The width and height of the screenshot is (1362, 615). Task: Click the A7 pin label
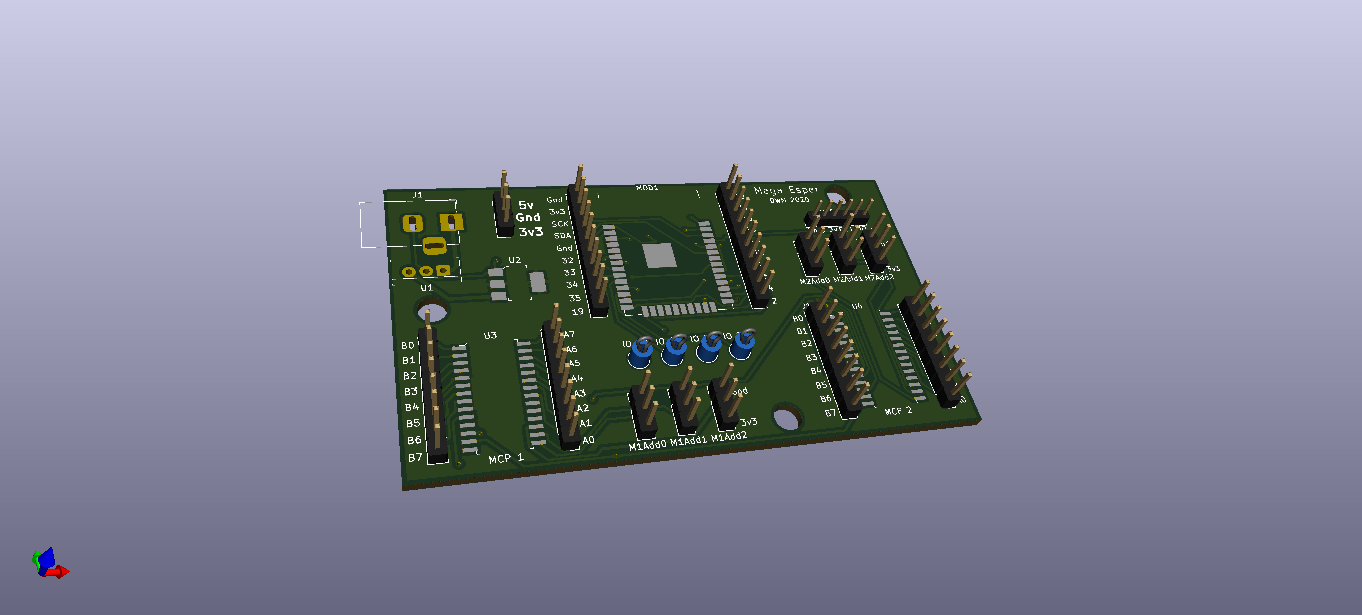pyautogui.click(x=570, y=334)
